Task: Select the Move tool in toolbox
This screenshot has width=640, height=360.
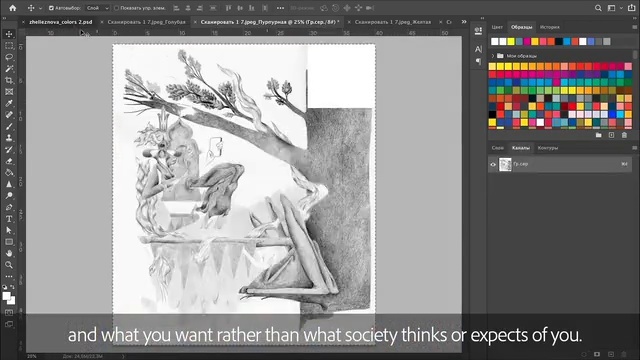Action: click(9, 34)
